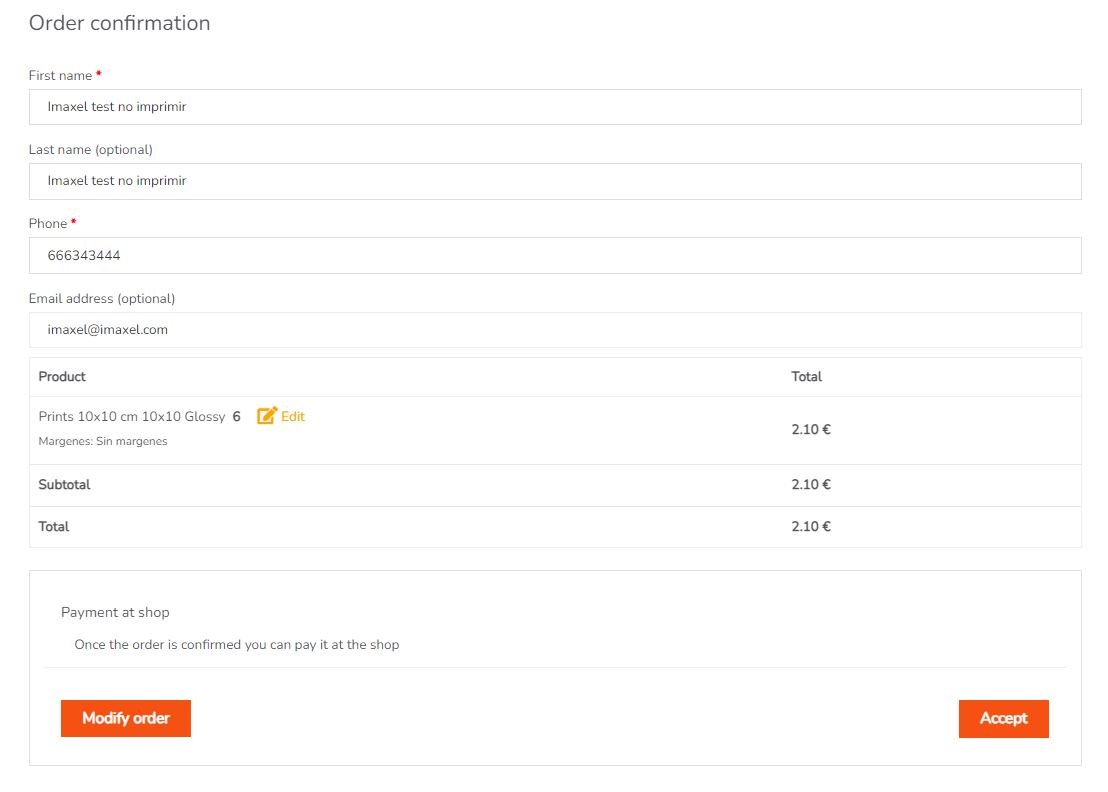Select the Total column header
Viewport: 1108px width, 792px height.
pos(806,377)
